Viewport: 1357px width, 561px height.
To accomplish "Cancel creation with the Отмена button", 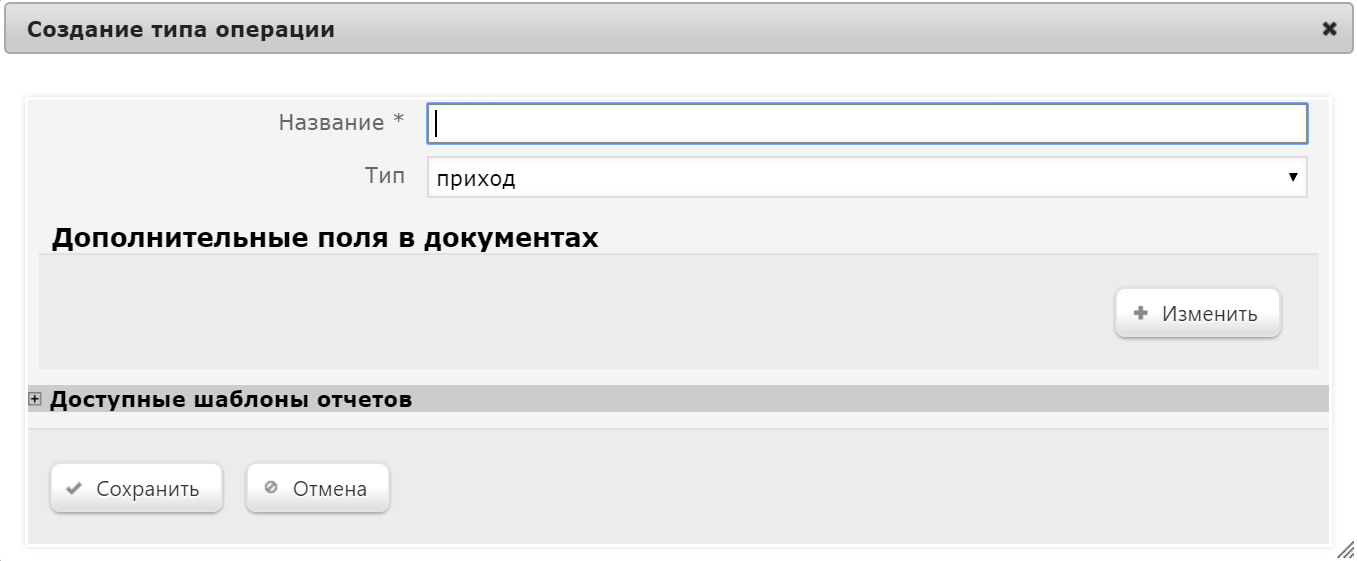I will 318,488.
